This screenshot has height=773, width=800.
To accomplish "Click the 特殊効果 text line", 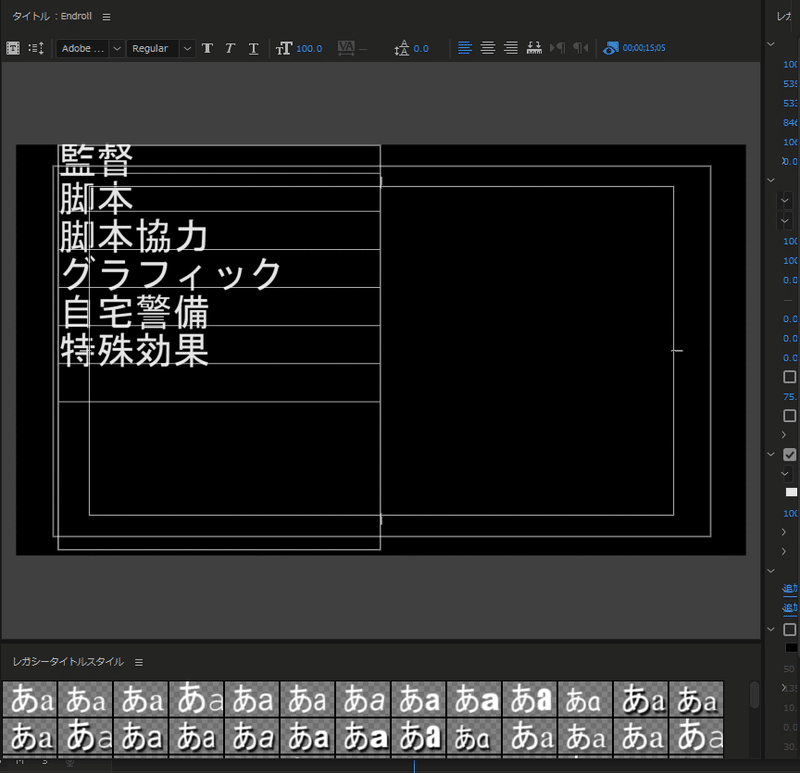I will [135, 350].
